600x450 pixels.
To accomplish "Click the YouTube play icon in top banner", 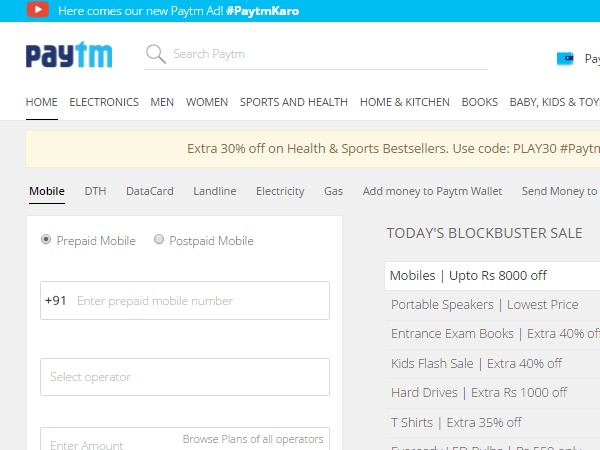I will (37, 11).
